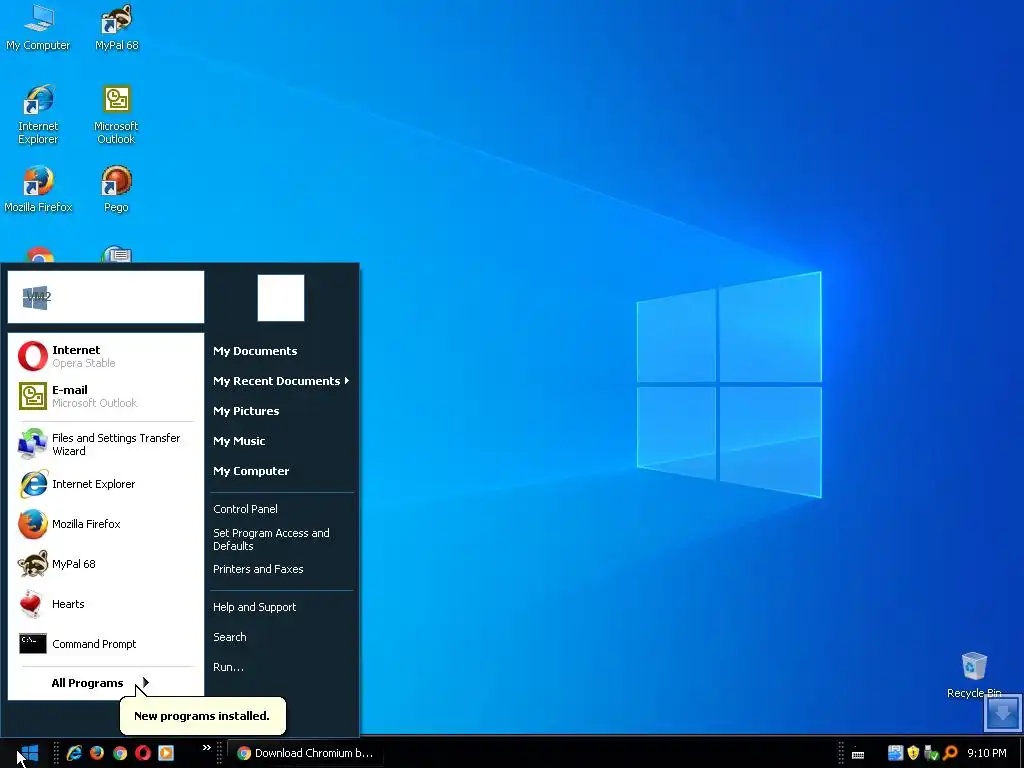1024x768 pixels.
Task: Click the user picture in the Start menu
Action: (281, 298)
